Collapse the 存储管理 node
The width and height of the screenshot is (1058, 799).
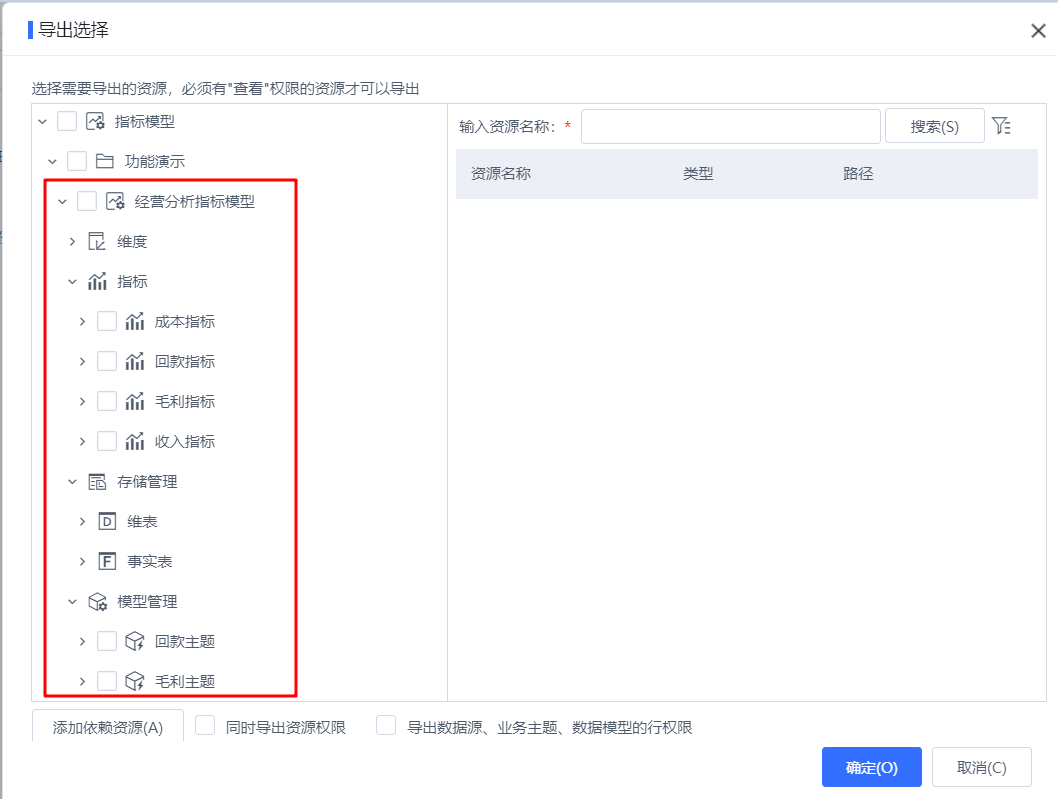(x=72, y=482)
